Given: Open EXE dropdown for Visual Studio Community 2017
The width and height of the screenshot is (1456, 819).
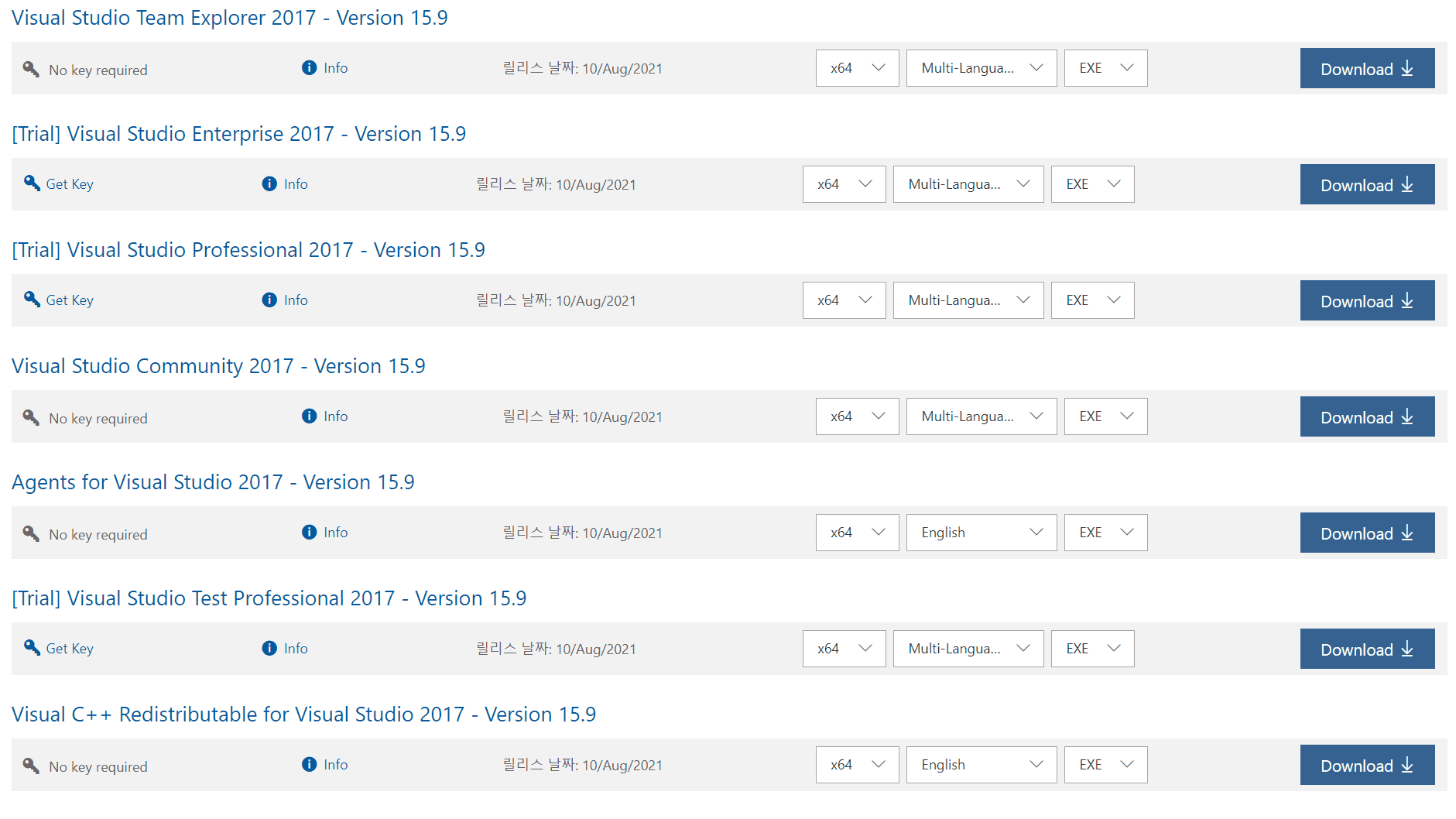Looking at the screenshot, I should click(1105, 416).
